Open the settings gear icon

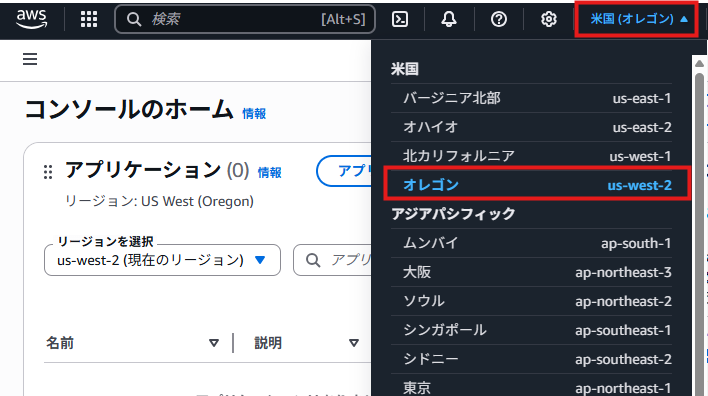pos(549,19)
